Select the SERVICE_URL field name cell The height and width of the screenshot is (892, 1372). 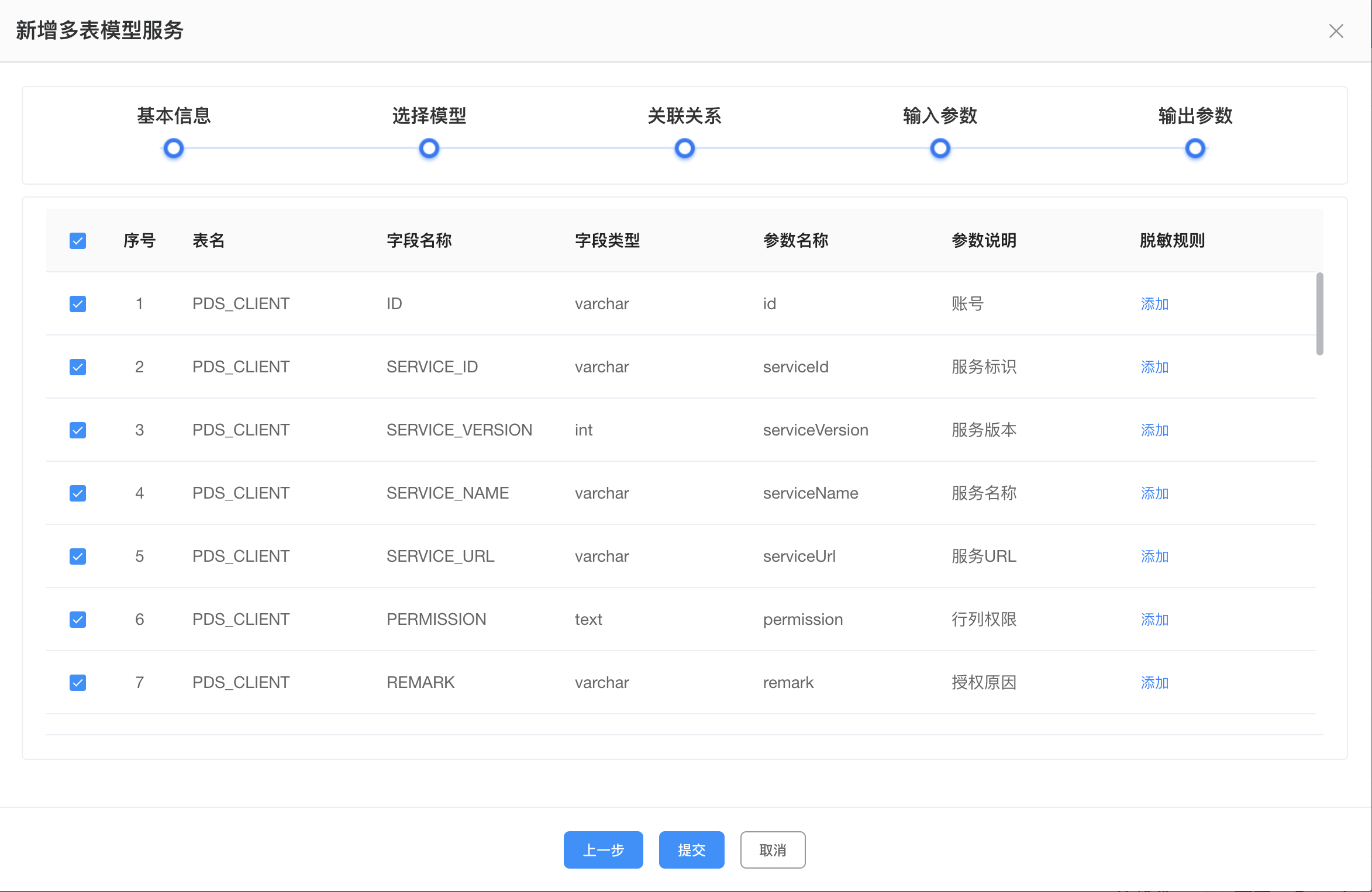point(440,556)
